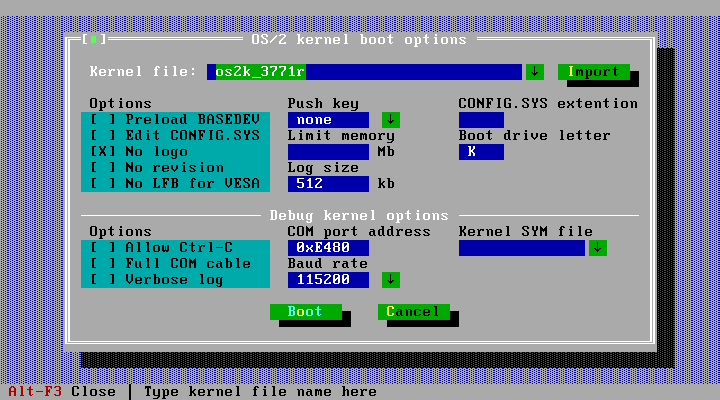
Task: Click the Import button
Action: (594, 72)
